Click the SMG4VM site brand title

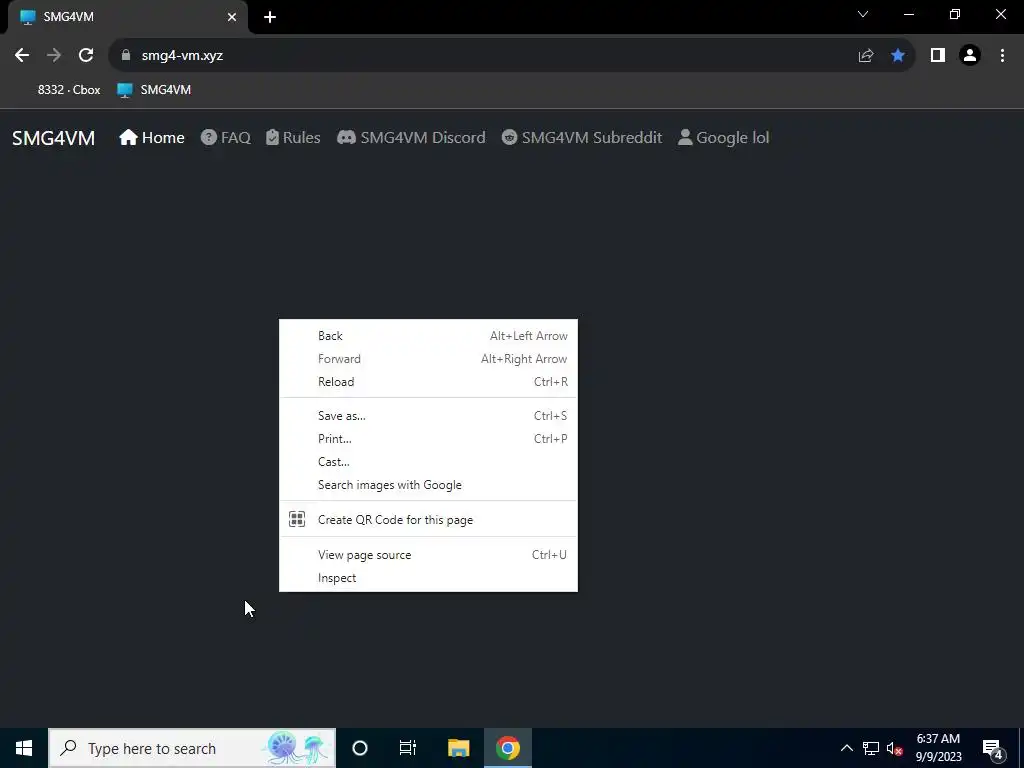pos(54,138)
